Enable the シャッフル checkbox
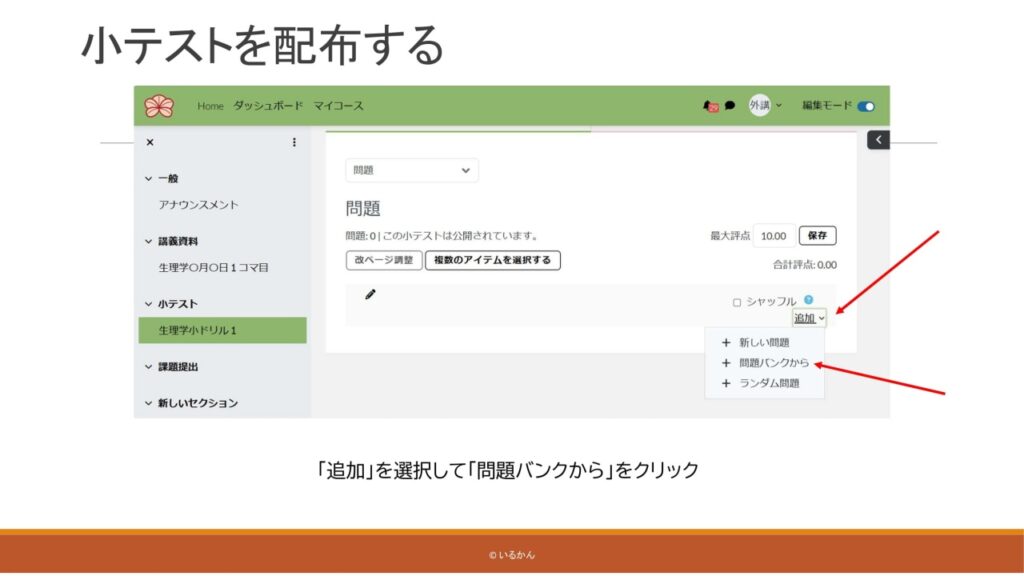The height and width of the screenshot is (576, 1024). click(737, 302)
